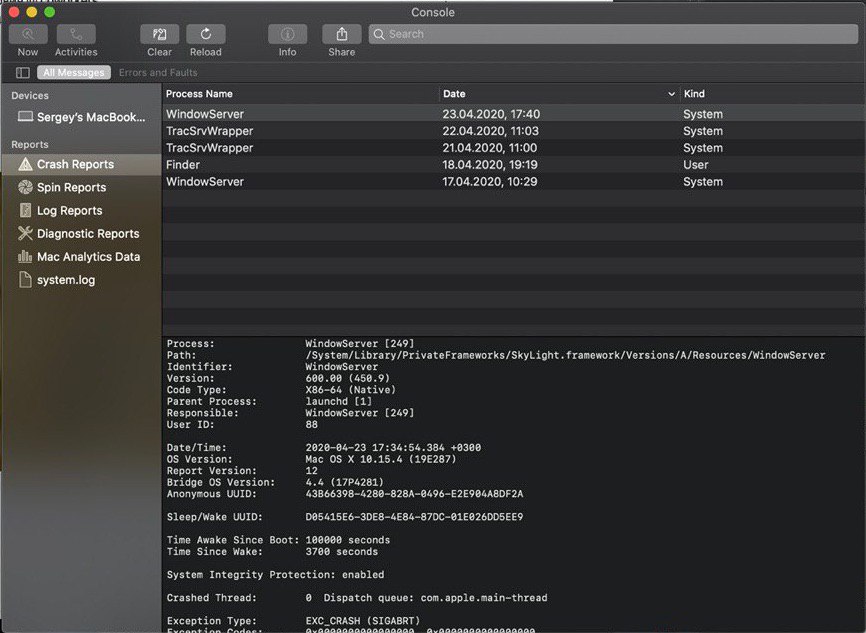866x633 pixels.
Task: Open the Activities toolbar button
Action: (76, 34)
